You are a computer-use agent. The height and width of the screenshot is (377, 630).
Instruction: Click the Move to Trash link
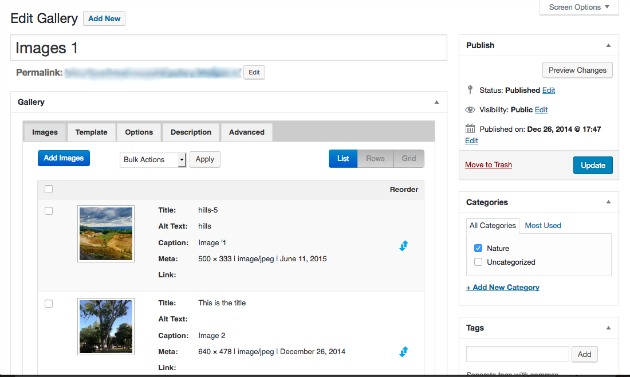point(489,165)
